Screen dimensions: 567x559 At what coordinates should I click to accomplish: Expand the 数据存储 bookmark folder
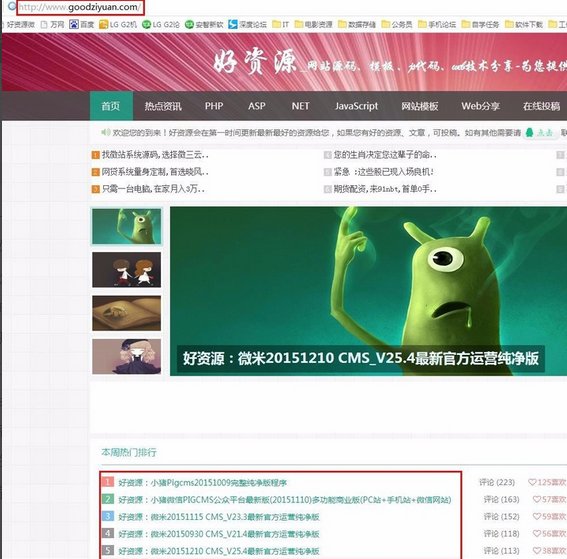pyautogui.click(x=357, y=25)
